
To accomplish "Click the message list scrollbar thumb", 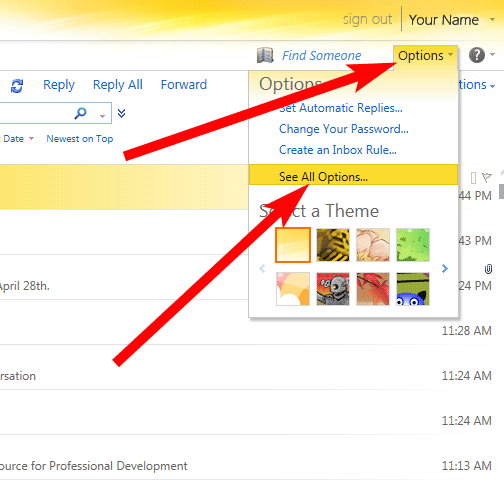I will (501, 191).
